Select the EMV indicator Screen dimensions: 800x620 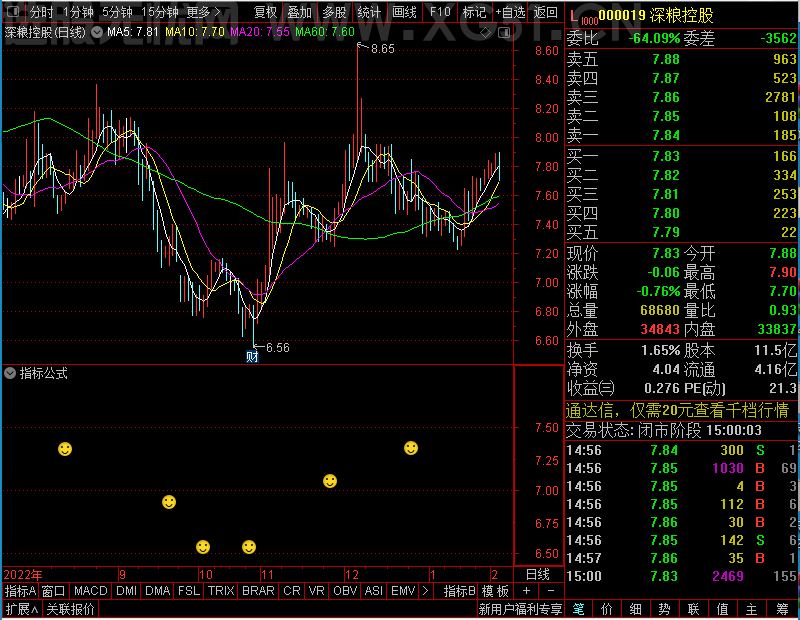click(403, 591)
